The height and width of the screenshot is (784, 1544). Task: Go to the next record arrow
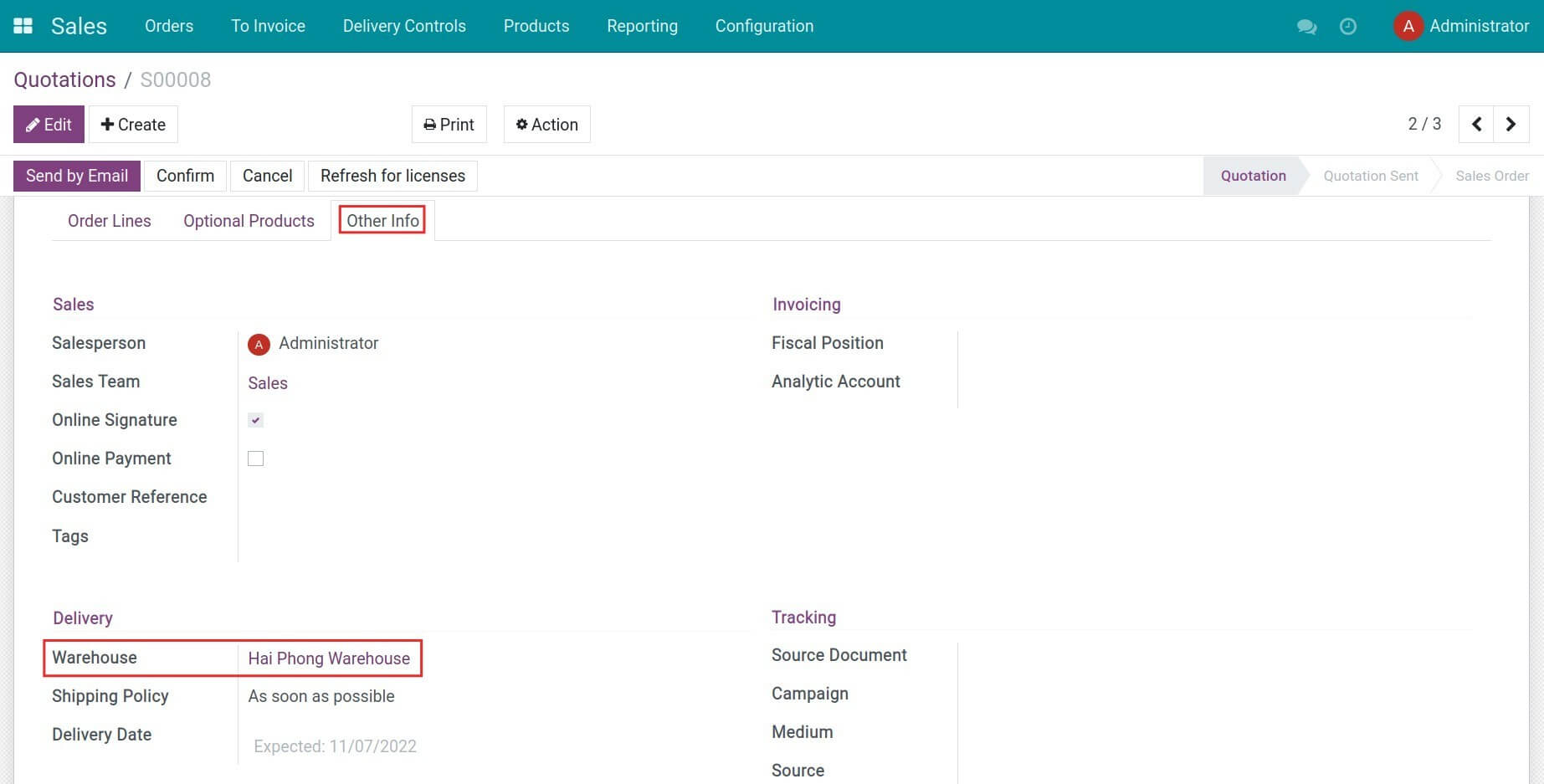pos(1511,125)
